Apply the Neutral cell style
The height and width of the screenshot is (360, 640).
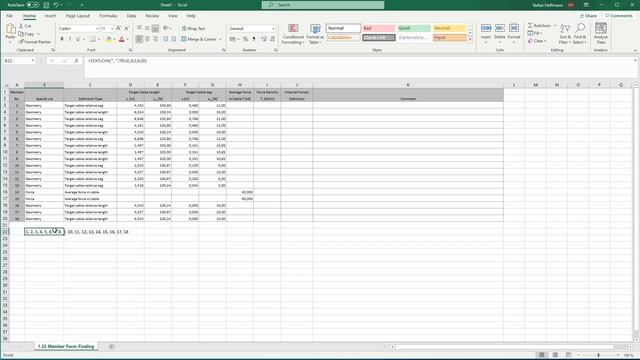pyautogui.click(x=449, y=28)
